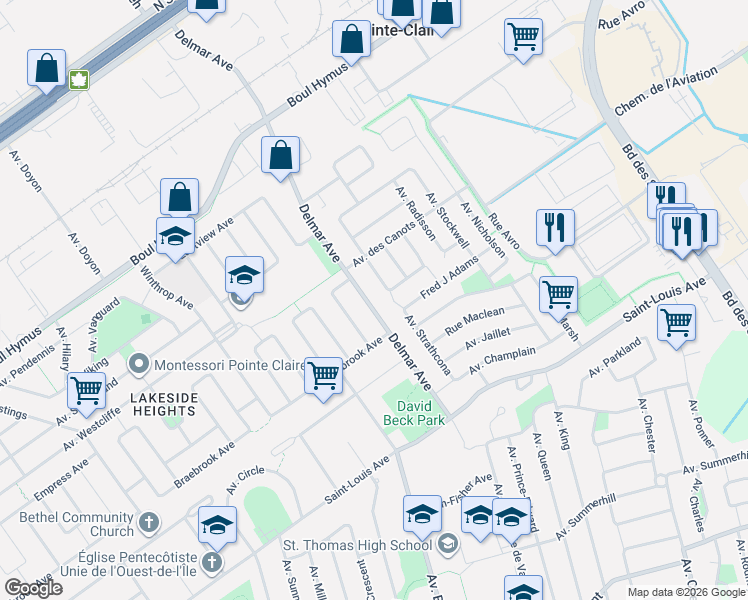Click the Montessori Pointe Claire text label
Viewport: 748px width, 600px height.
231,365
